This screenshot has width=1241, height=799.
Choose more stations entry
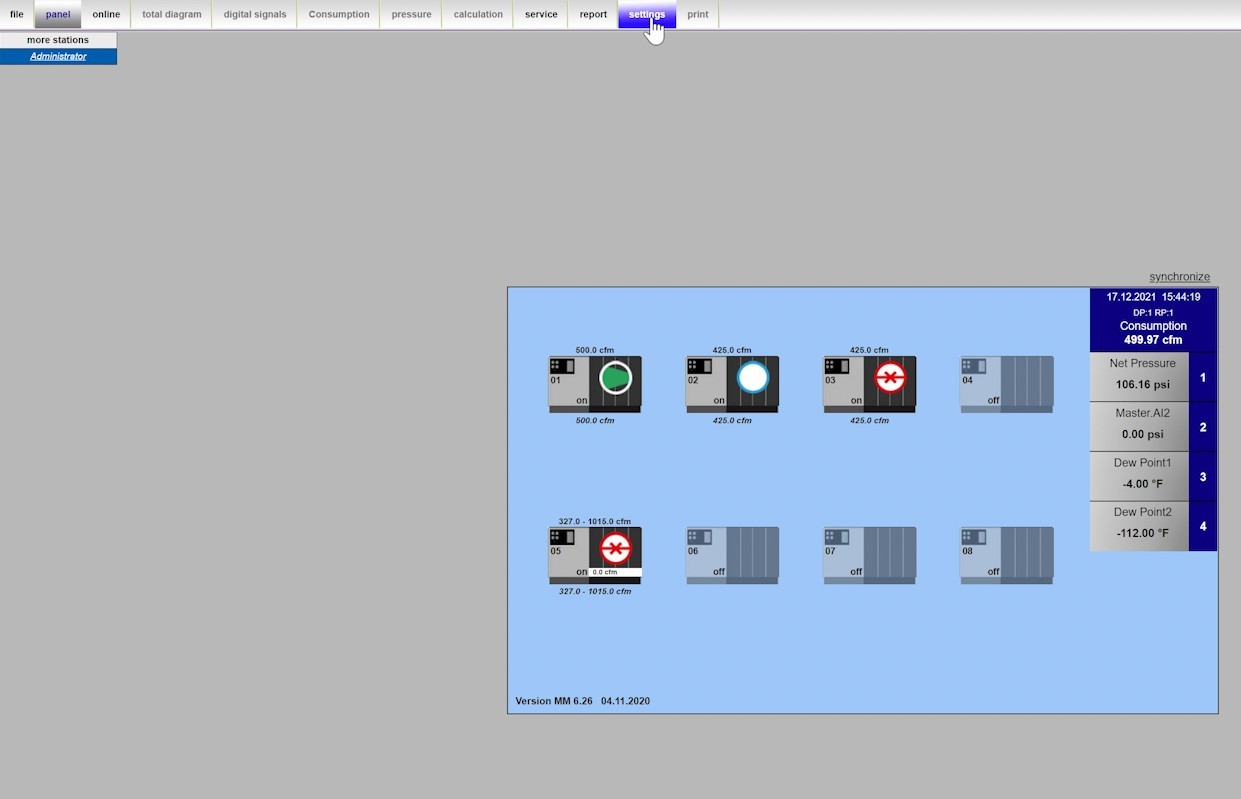(x=58, y=40)
